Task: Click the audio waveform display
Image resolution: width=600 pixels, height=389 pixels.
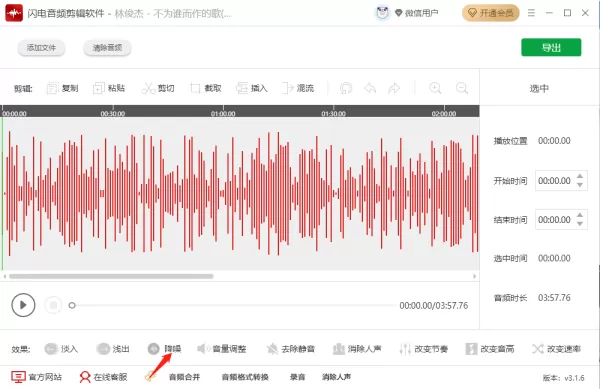Action: (240, 194)
